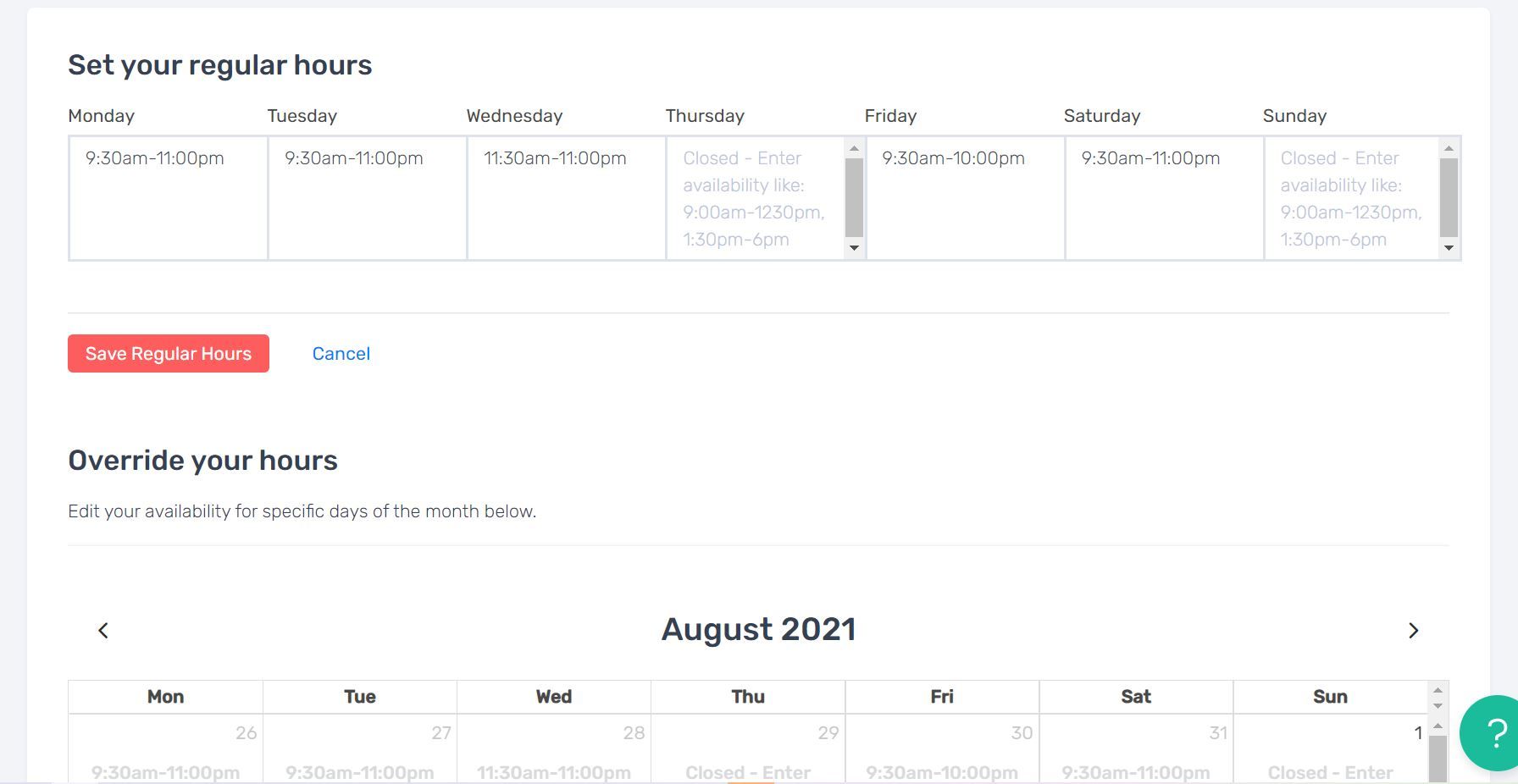Cancel editing regular hours

click(341, 354)
